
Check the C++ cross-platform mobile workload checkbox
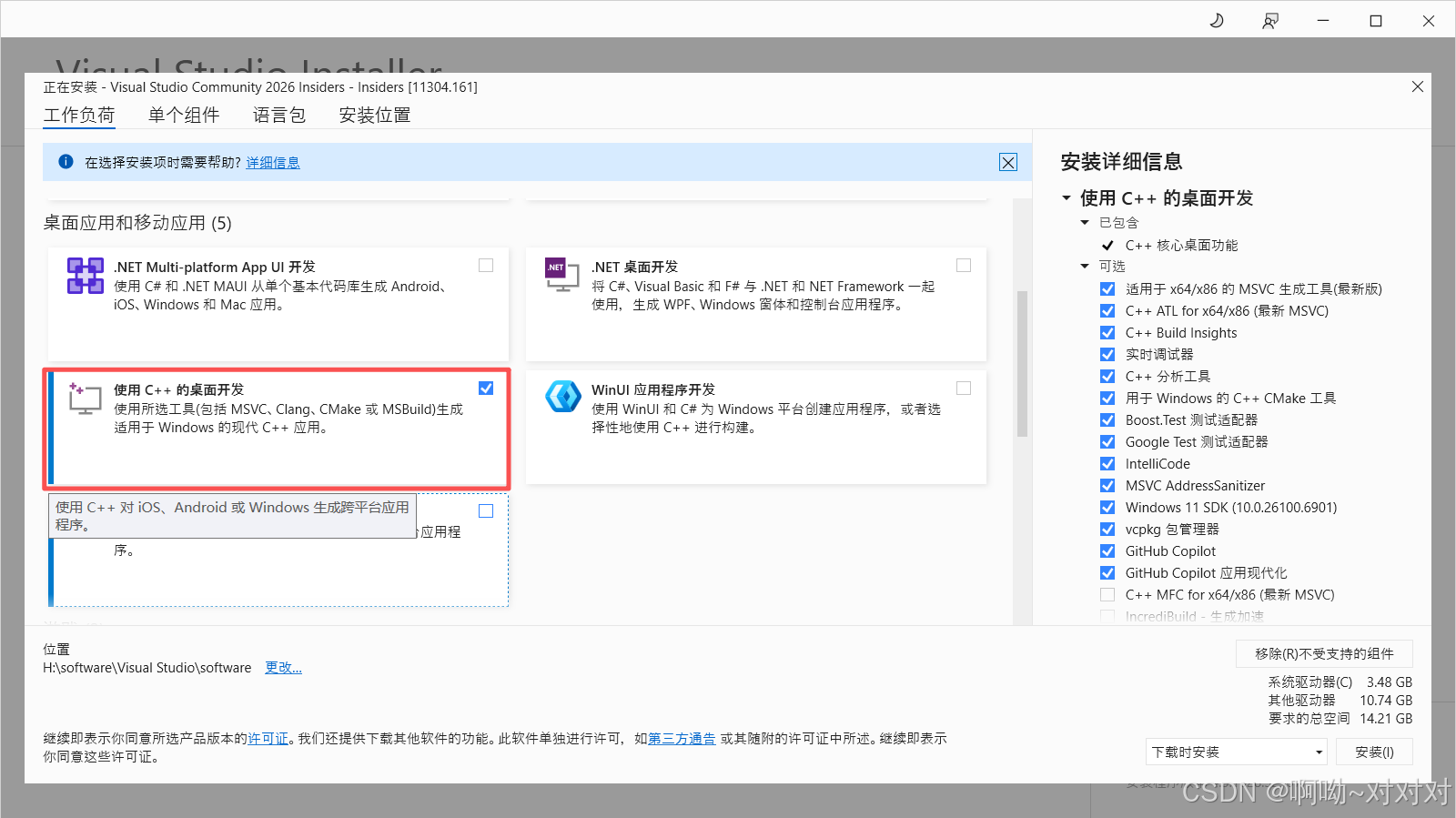[486, 511]
